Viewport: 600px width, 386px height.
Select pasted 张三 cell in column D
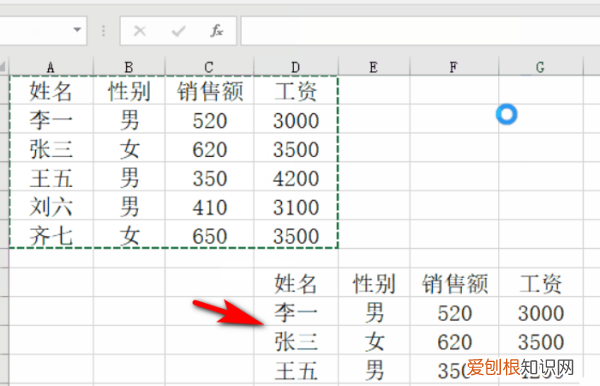pyautogui.click(x=296, y=340)
